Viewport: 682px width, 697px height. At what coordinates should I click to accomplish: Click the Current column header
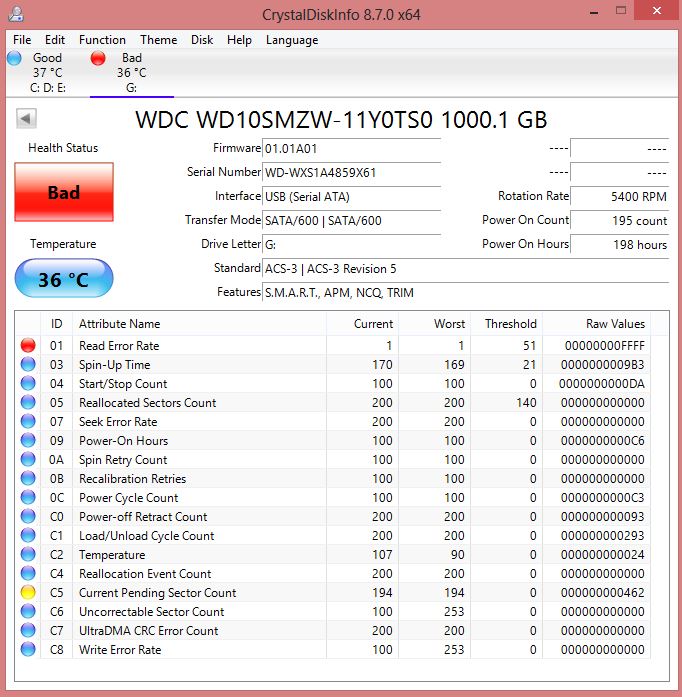(x=362, y=324)
